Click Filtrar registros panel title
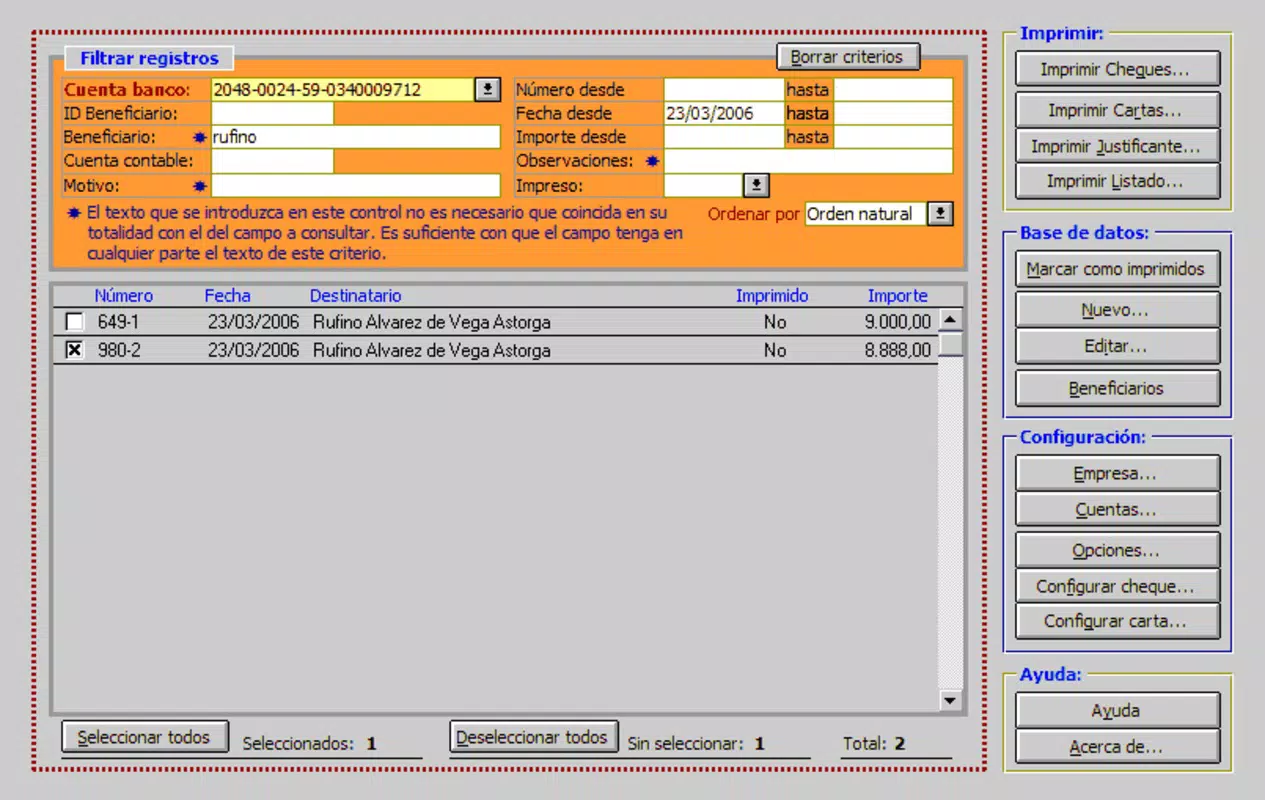This screenshot has height=800, width=1265. coord(149,58)
